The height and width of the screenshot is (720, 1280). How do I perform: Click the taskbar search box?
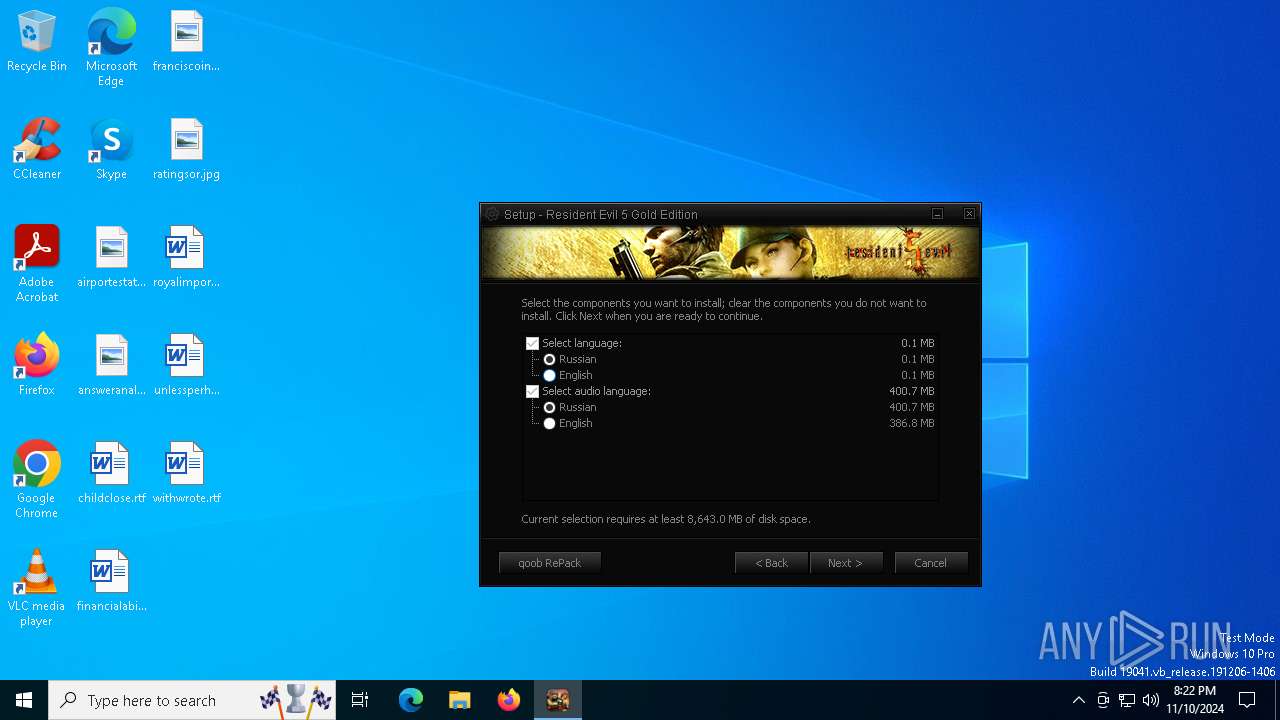click(x=193, y=700)
